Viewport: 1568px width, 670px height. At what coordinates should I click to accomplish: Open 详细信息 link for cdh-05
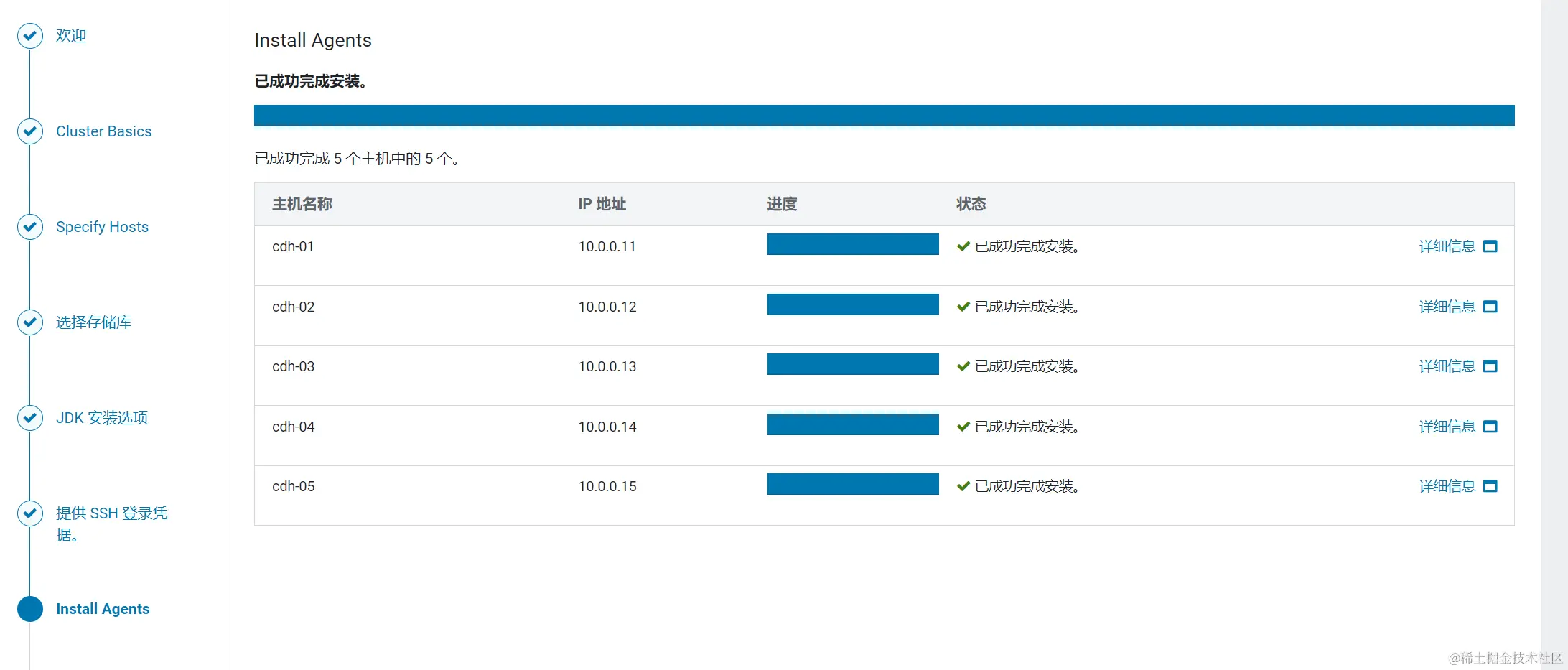(x=1447, y=486)
